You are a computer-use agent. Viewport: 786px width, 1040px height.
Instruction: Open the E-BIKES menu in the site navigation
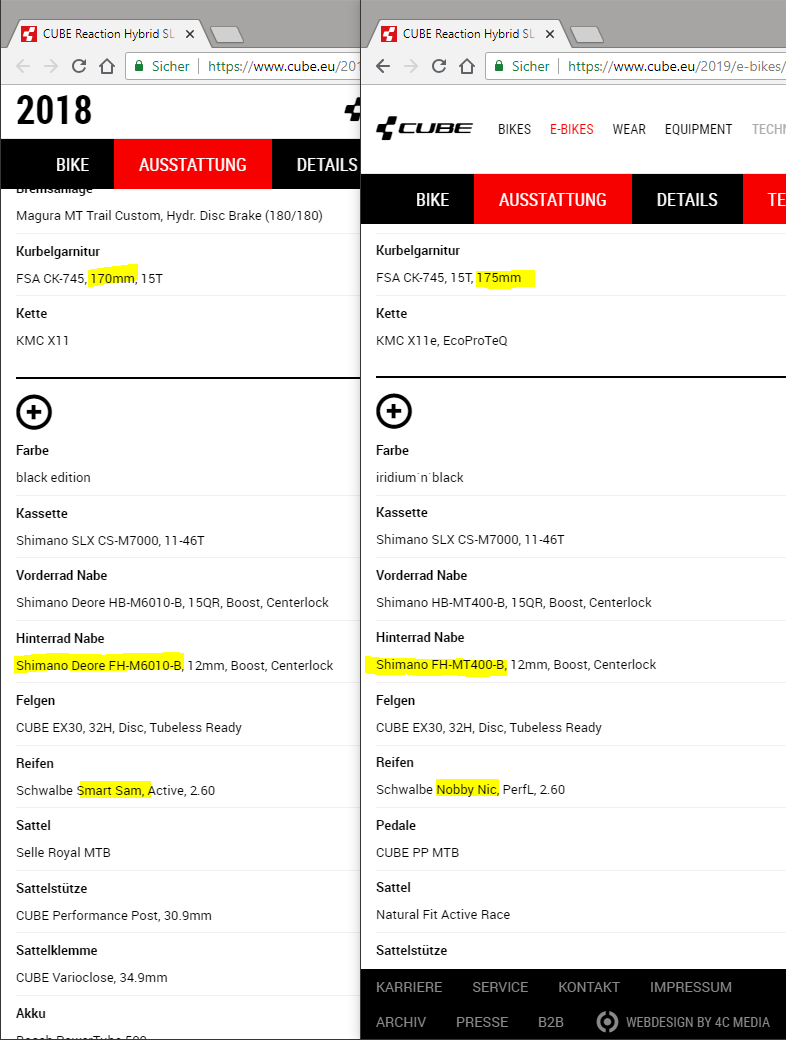572,129
